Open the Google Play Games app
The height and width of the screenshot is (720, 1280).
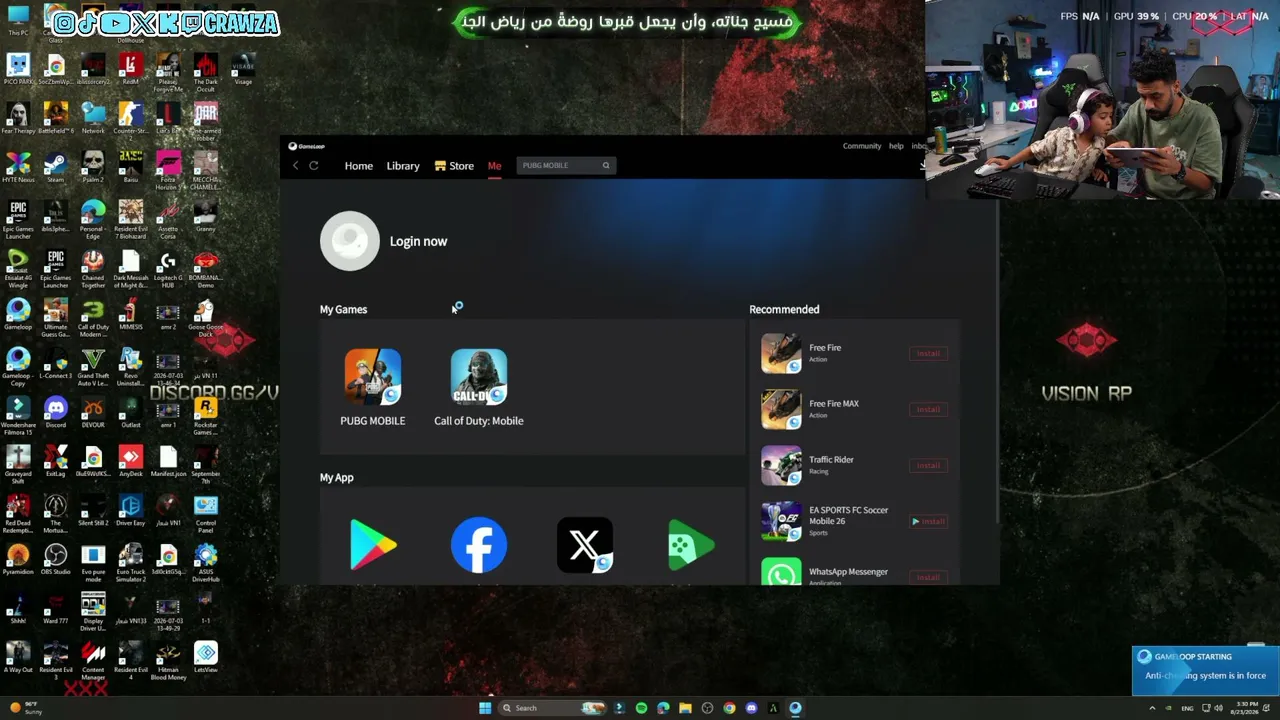point(691,545)
